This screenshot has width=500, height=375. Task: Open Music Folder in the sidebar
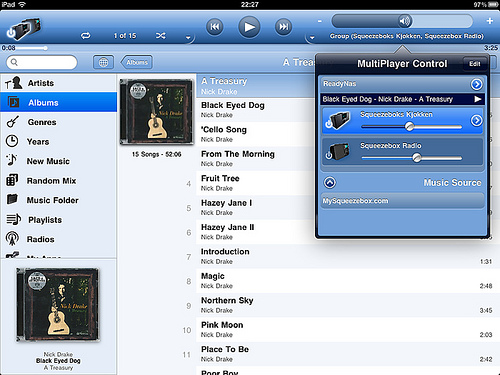pos(58,200)
